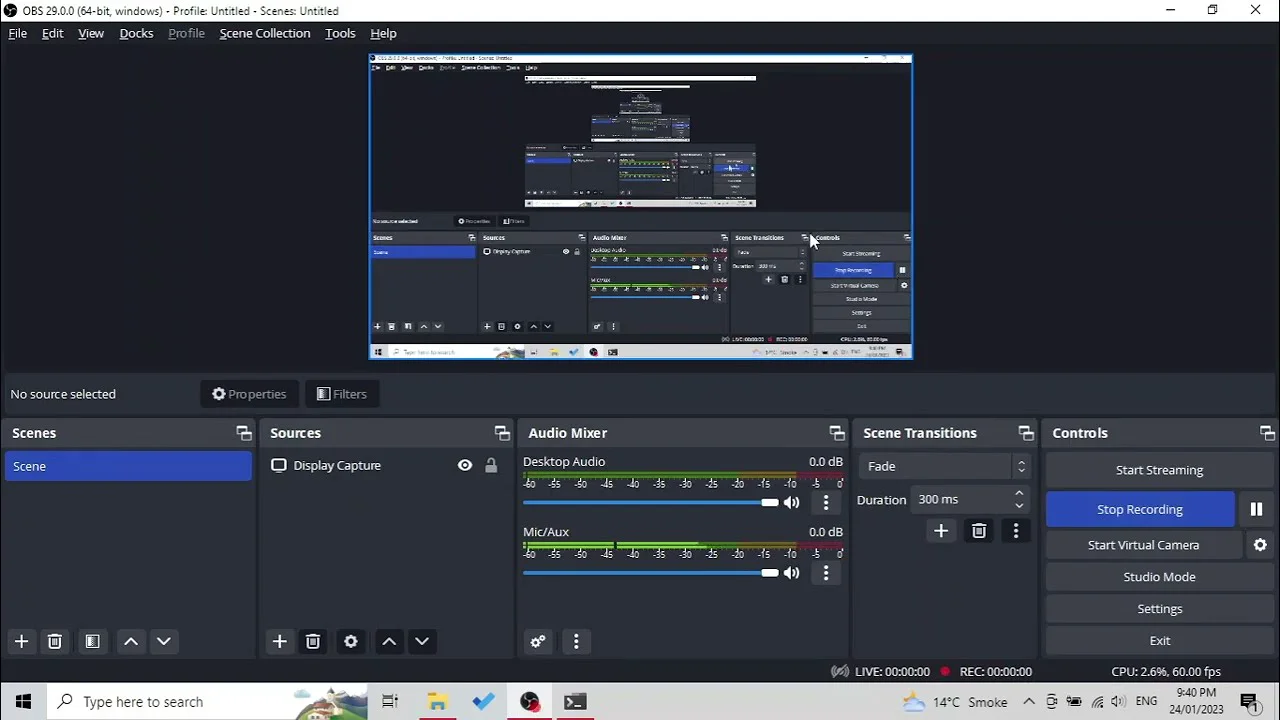Unlock the Display Capture source

tap(491, 465)
